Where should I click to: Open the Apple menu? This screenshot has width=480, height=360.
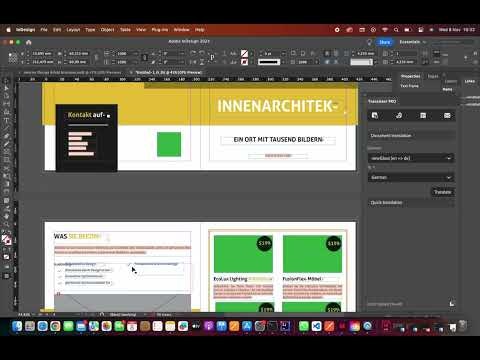point(9,30)
